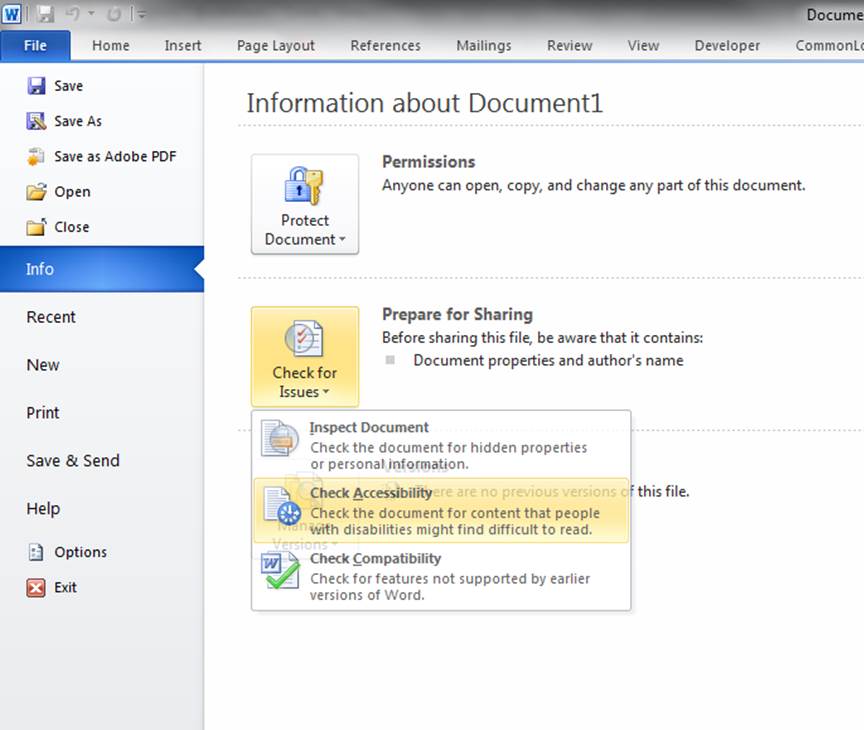Switch to the Insert tab

[183, 46]
